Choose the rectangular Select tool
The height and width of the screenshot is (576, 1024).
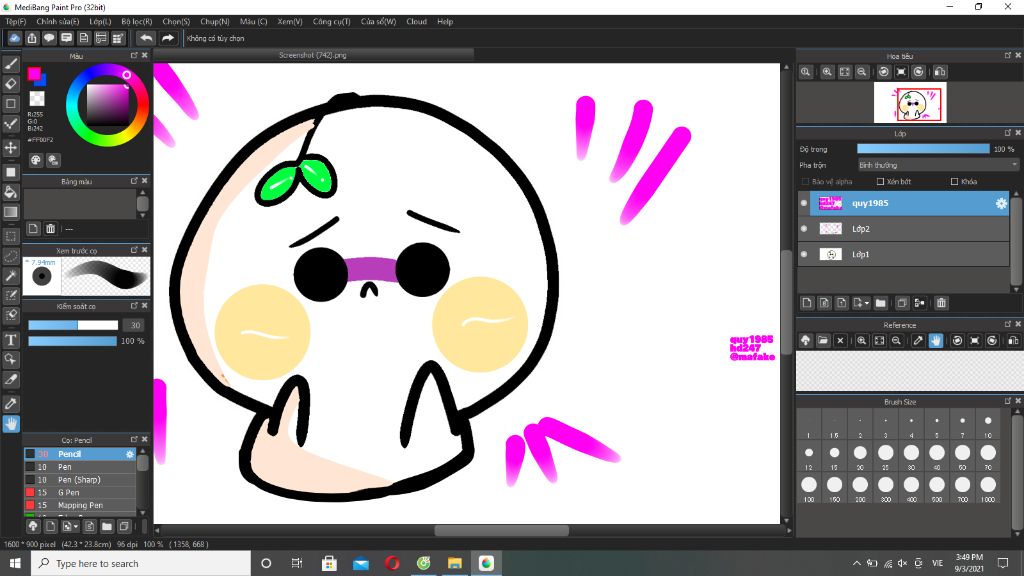(x=11, y=236)
